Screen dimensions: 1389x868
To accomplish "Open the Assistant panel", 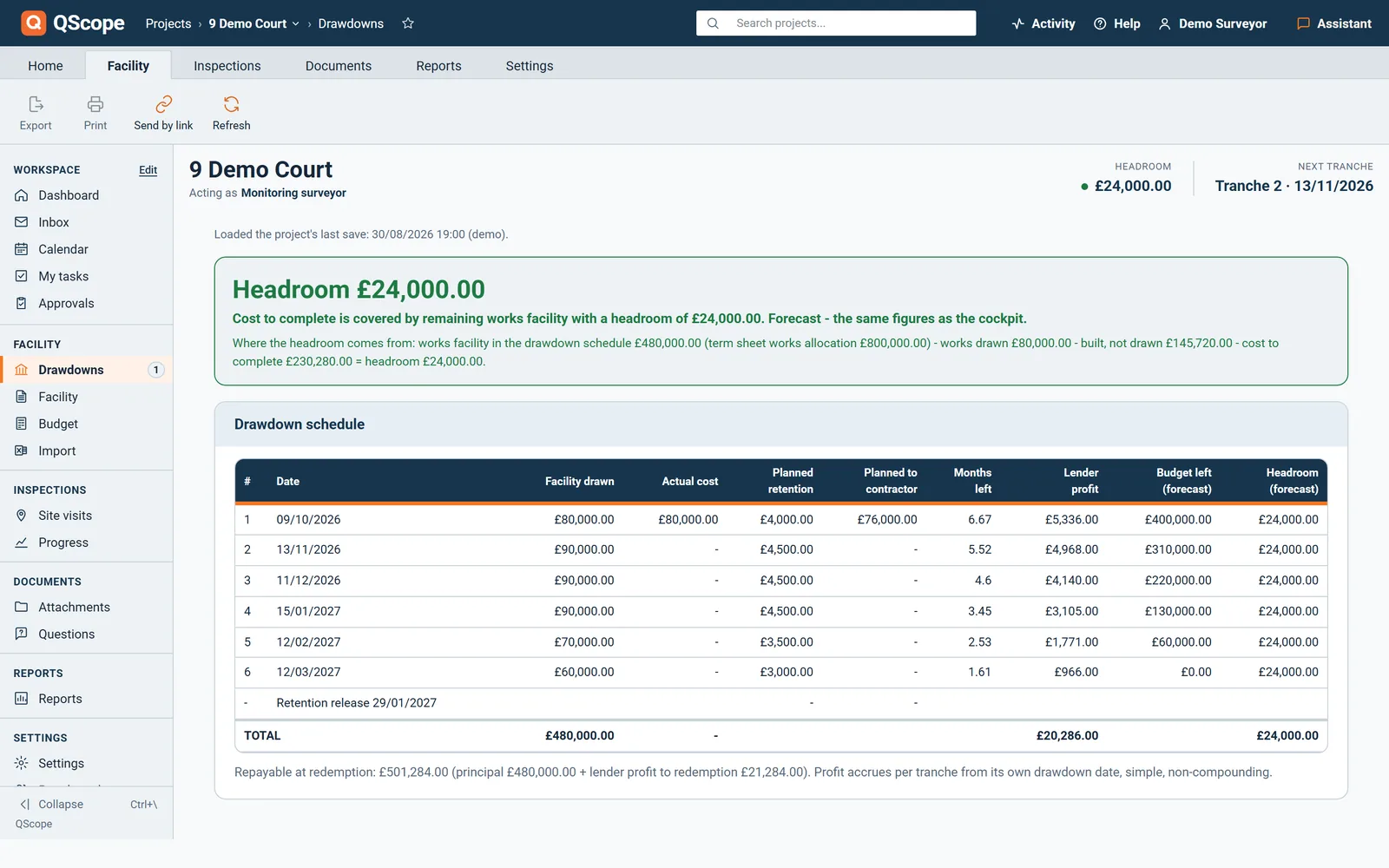I will point(1334,23).
